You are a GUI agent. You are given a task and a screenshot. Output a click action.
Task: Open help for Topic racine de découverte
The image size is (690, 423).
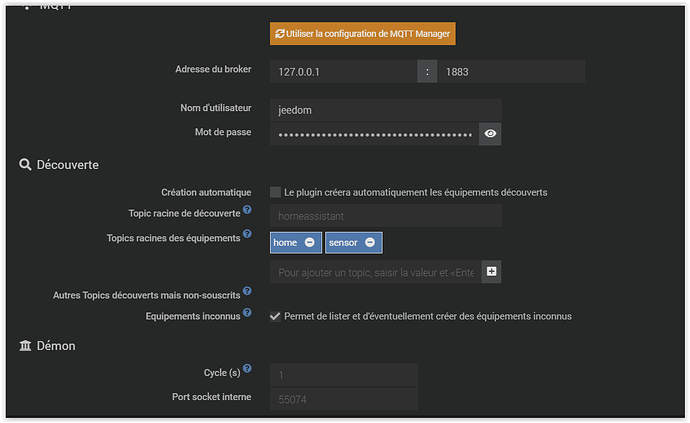point(247,210)
